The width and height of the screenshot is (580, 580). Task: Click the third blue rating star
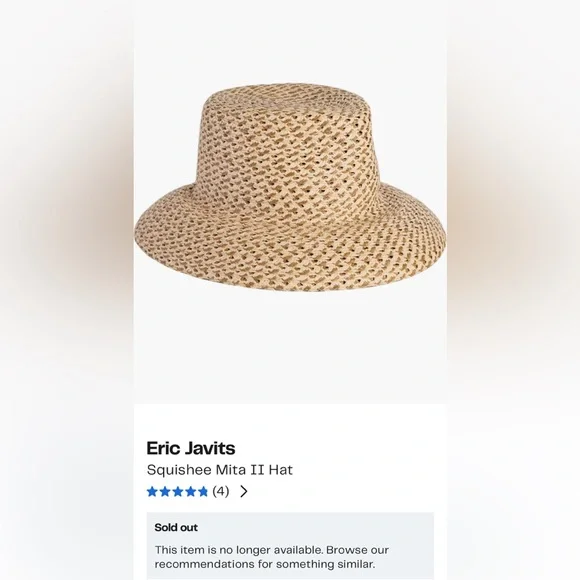tap(178, 492)
